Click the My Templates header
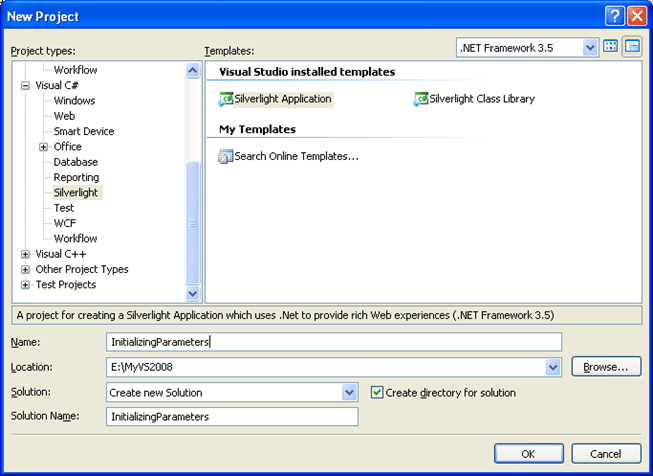653x476 pixels. tap(257, 130)
